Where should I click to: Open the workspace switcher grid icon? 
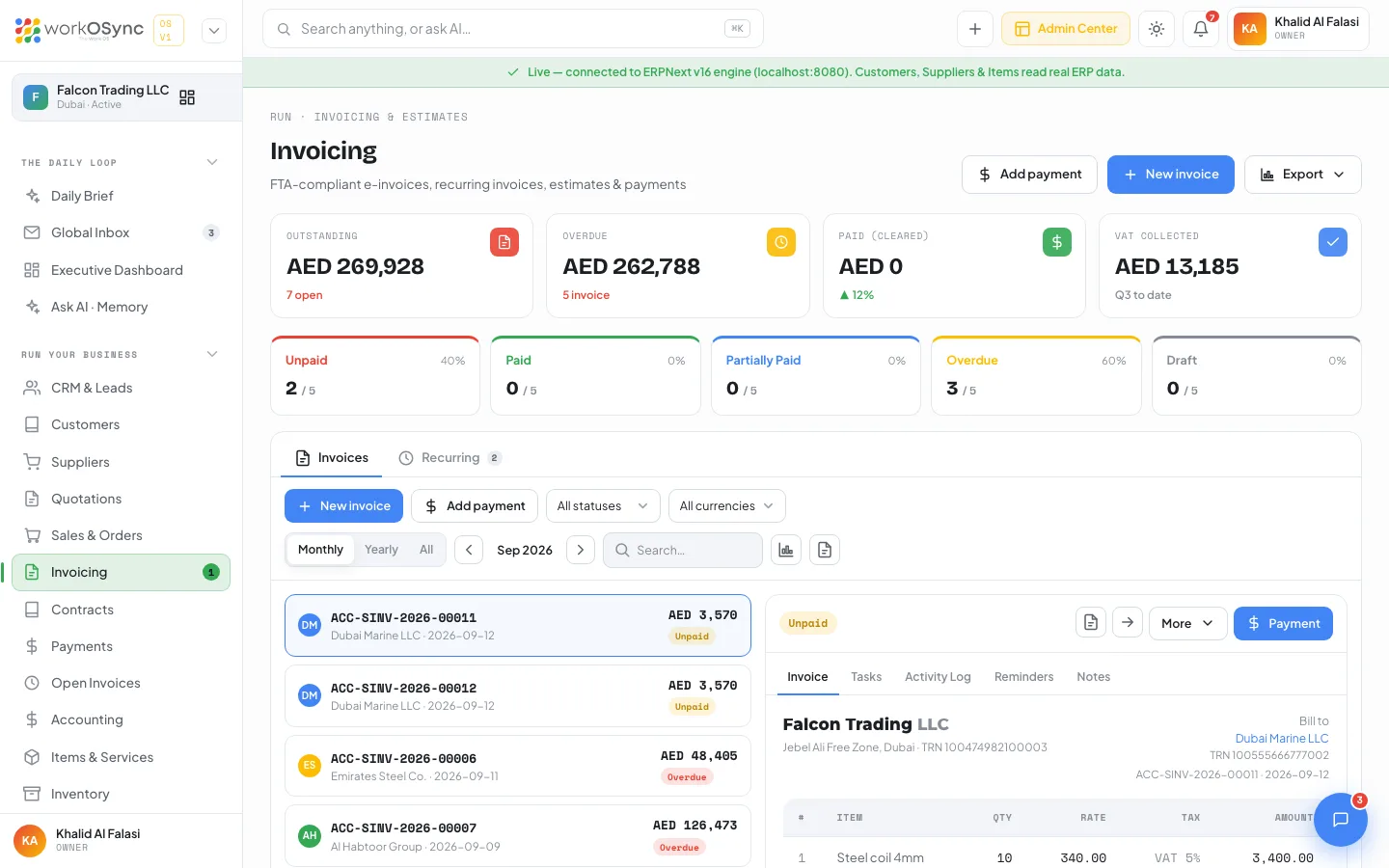187,97
